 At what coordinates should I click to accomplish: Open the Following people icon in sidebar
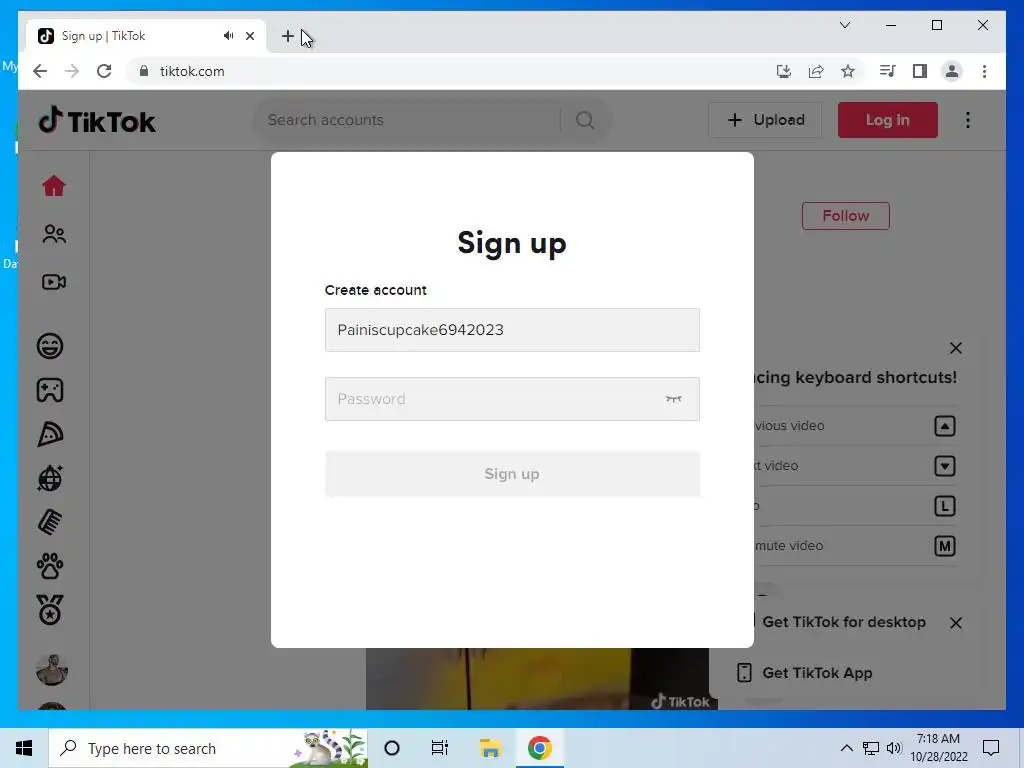tap(54, 234)
